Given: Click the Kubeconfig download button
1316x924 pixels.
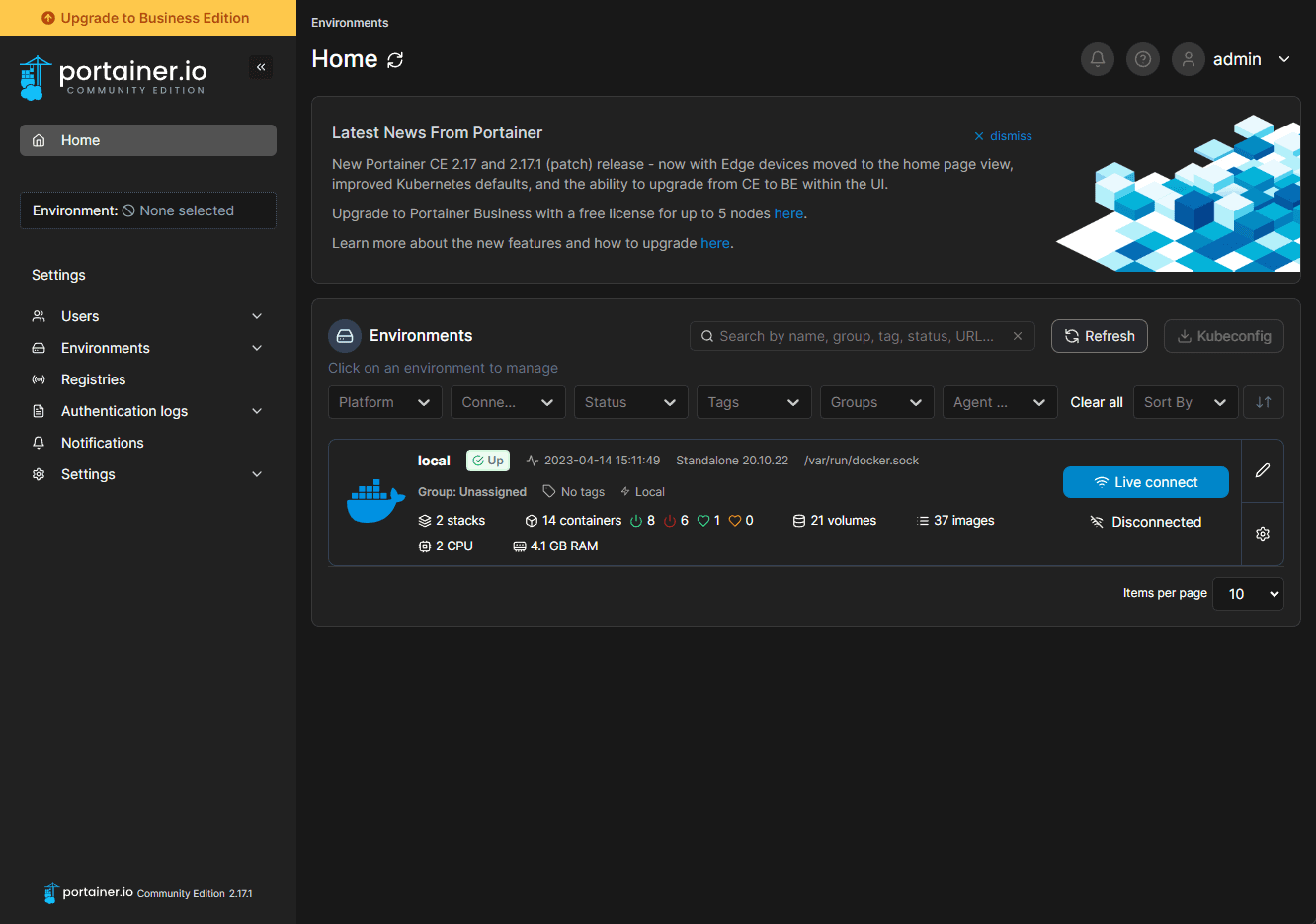Looking at the screenshot, I should [x=1224, y=336].
